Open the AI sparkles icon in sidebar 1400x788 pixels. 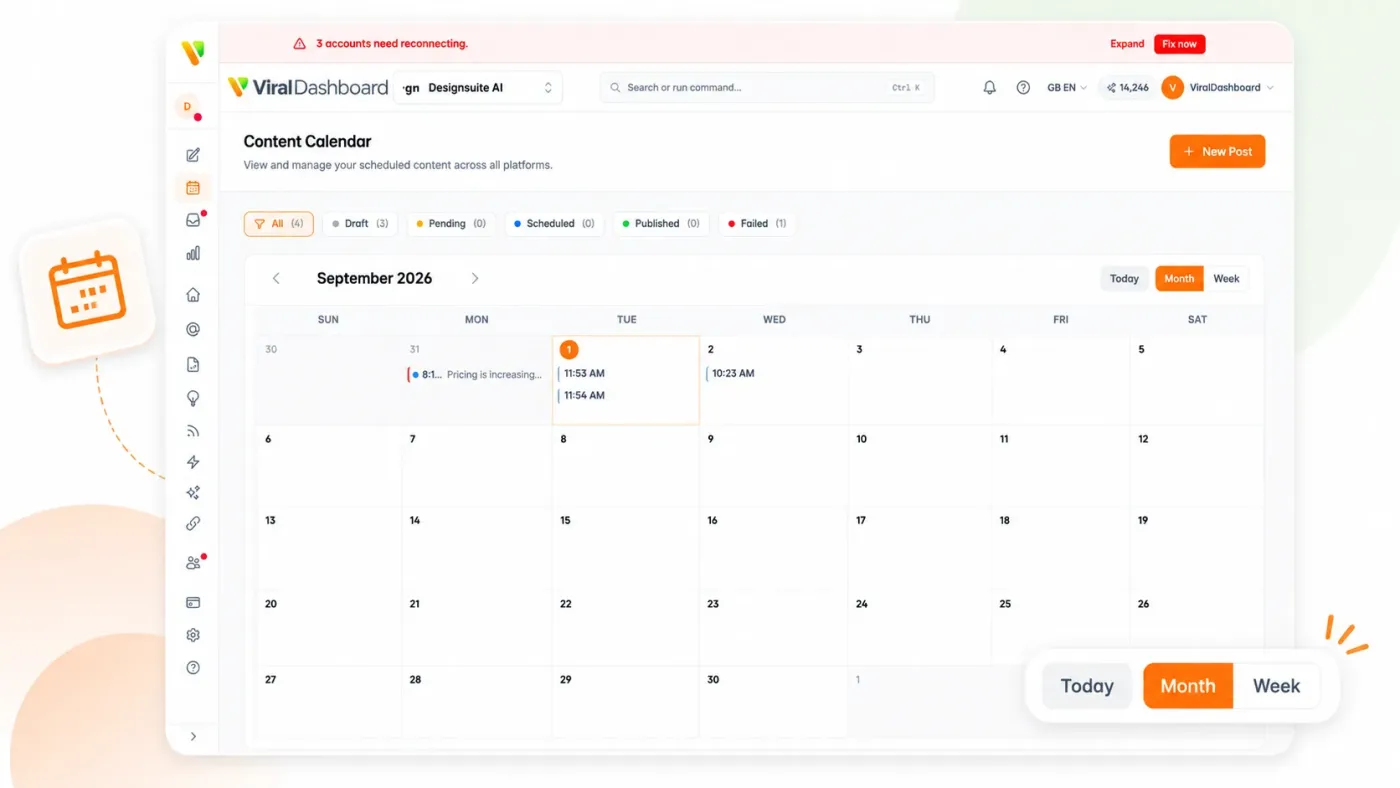[x=193, y=493]
